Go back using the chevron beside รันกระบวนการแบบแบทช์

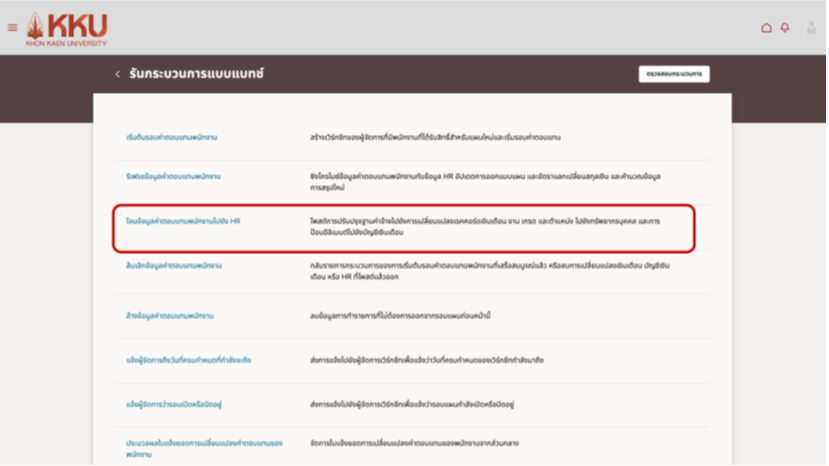coord(117,74)
